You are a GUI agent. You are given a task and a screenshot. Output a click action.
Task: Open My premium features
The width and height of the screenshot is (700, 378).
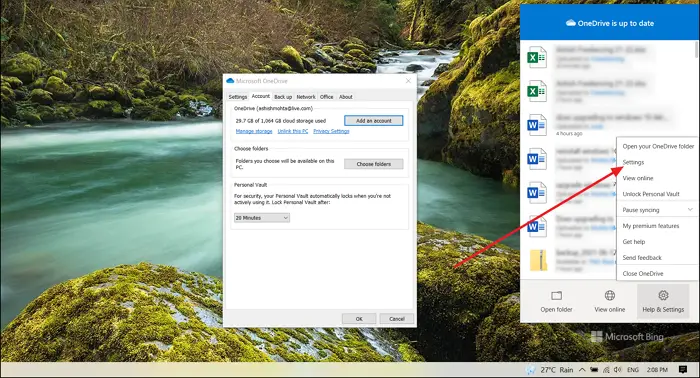click(x=658, y=226)
